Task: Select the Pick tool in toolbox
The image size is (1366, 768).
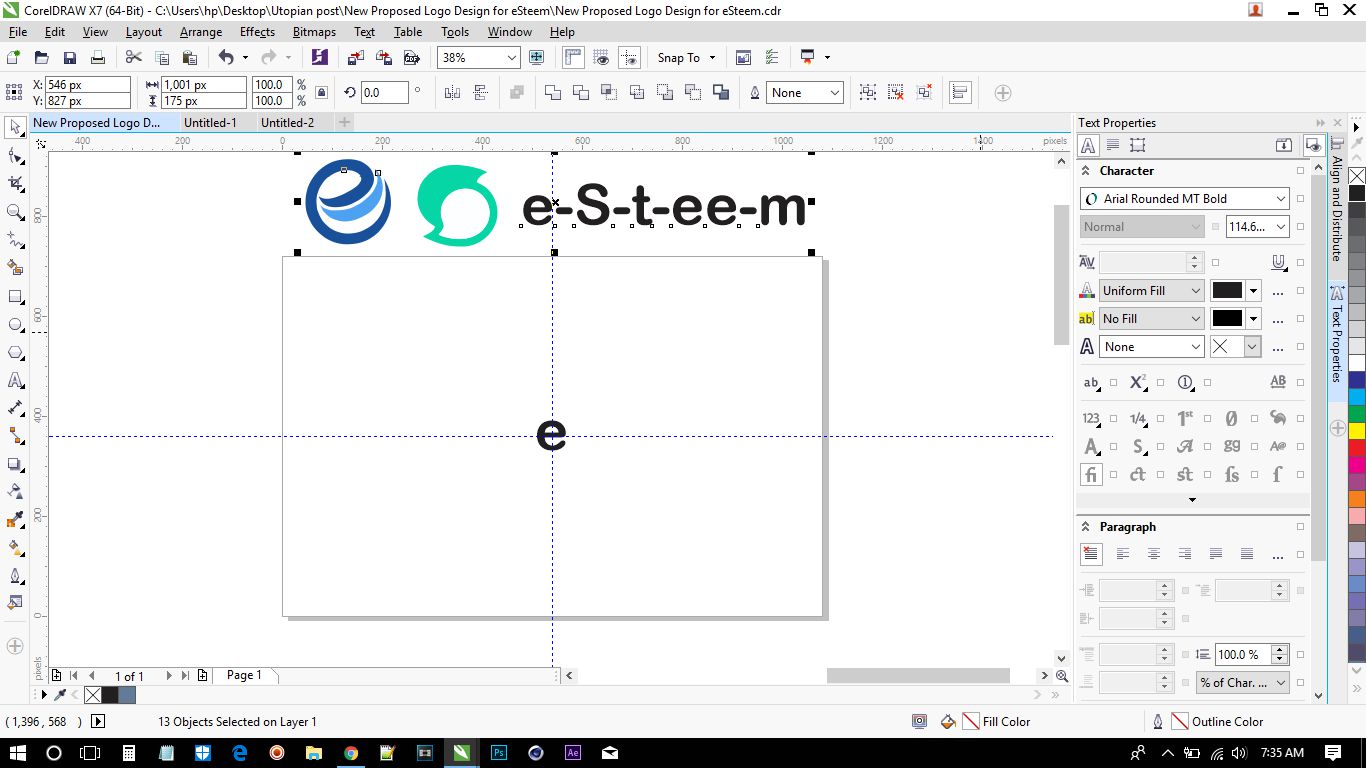Action: pyautogui.click(x=15, y=127)
